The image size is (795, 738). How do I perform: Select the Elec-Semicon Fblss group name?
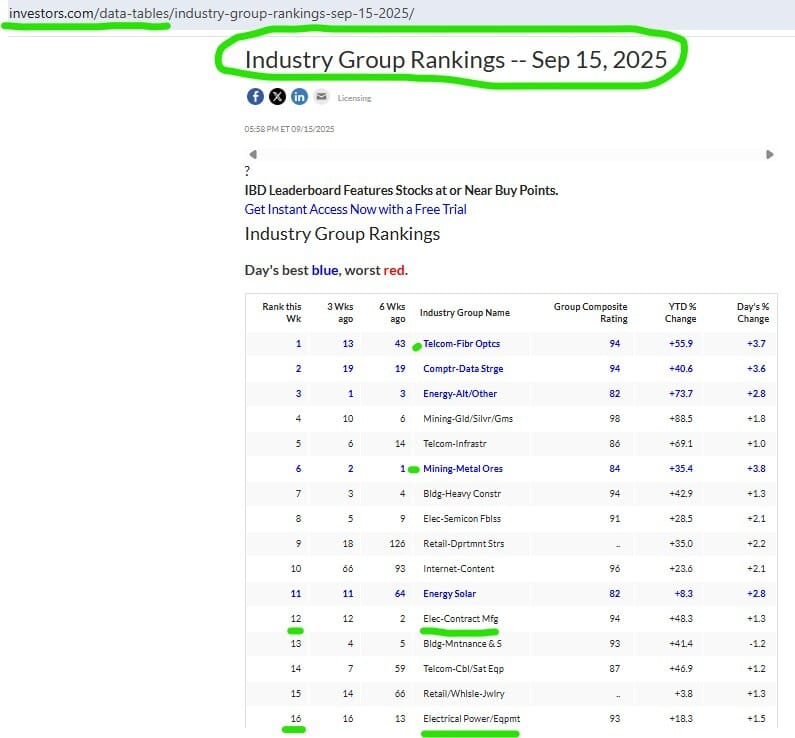click(462, 519)
